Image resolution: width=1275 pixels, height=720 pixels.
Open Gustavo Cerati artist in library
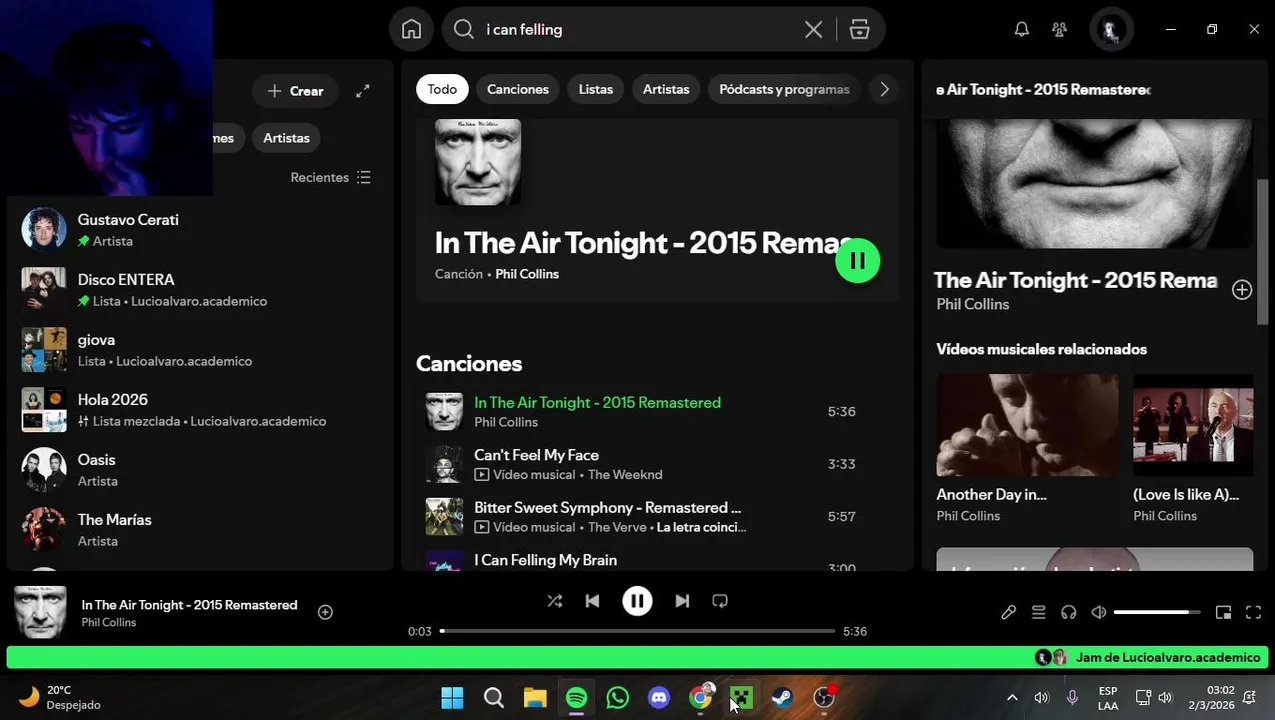[200, 230]
